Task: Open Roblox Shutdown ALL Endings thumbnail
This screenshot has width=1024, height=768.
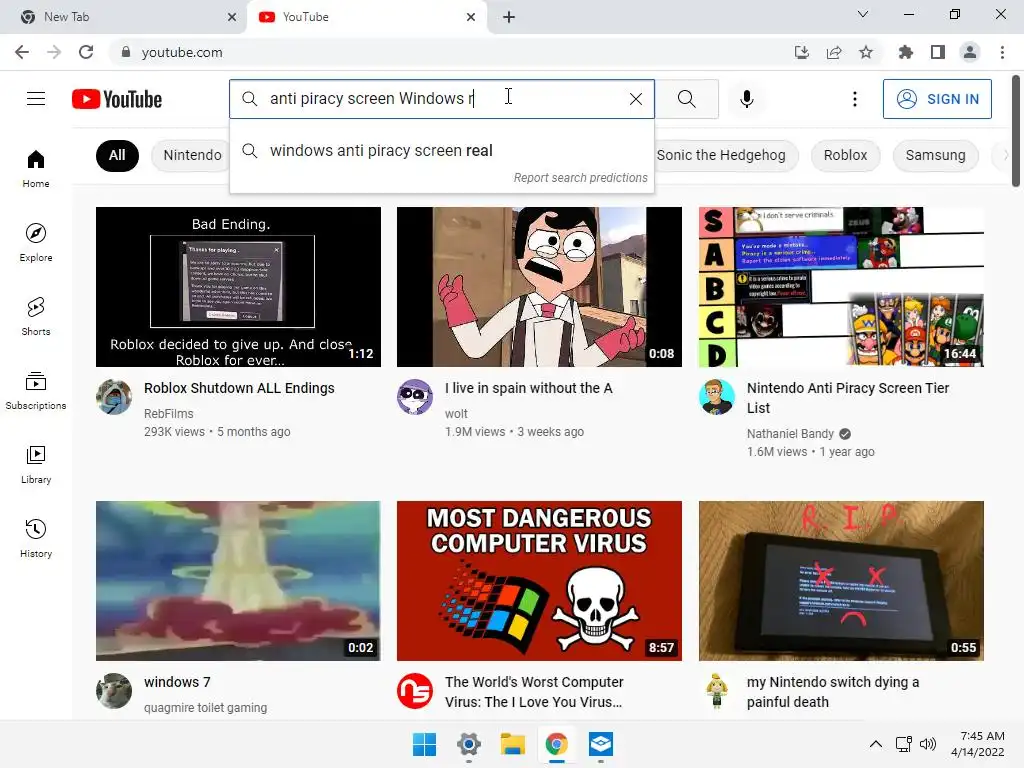Action: tap(238, 287)
